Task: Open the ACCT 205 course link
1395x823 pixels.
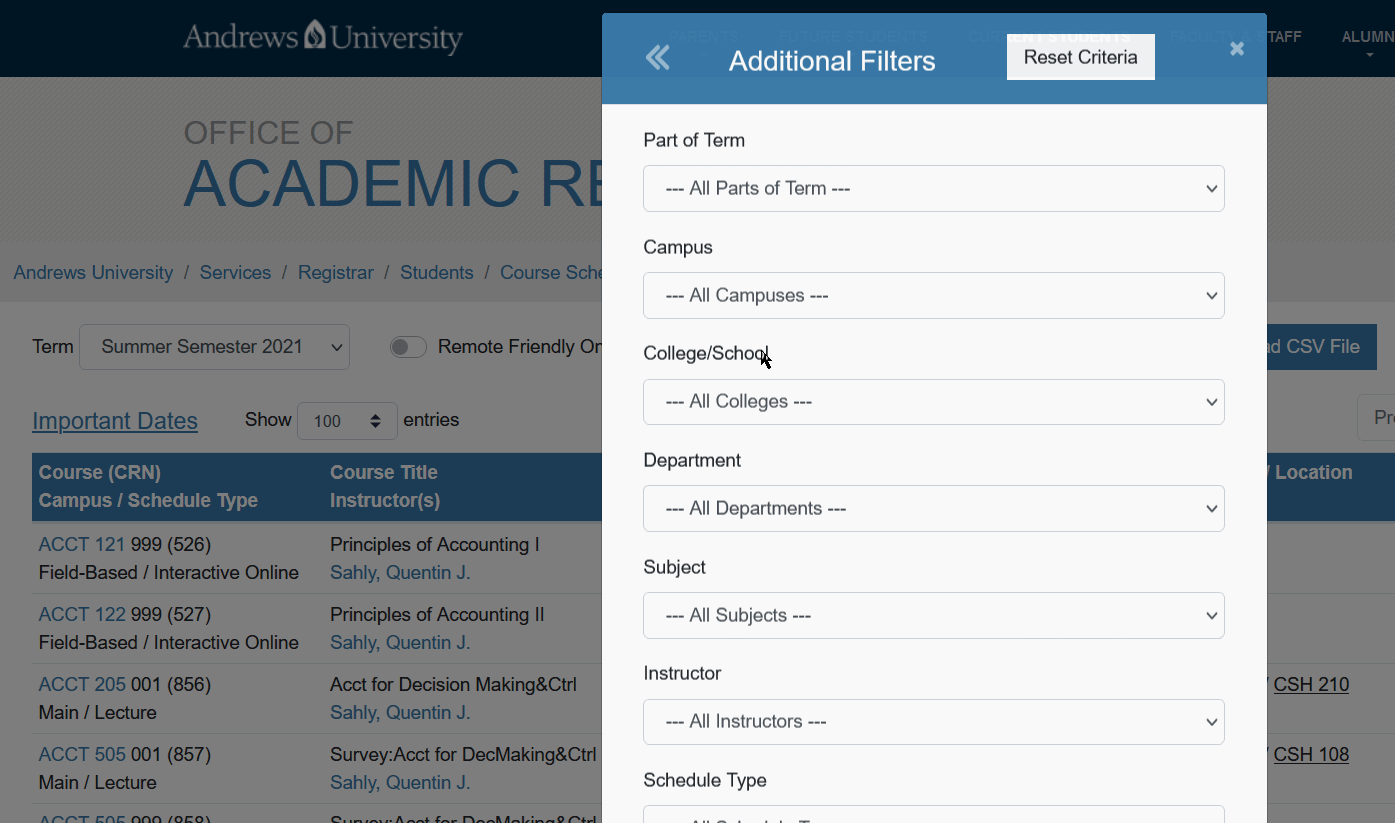Action: coord(82,685)
